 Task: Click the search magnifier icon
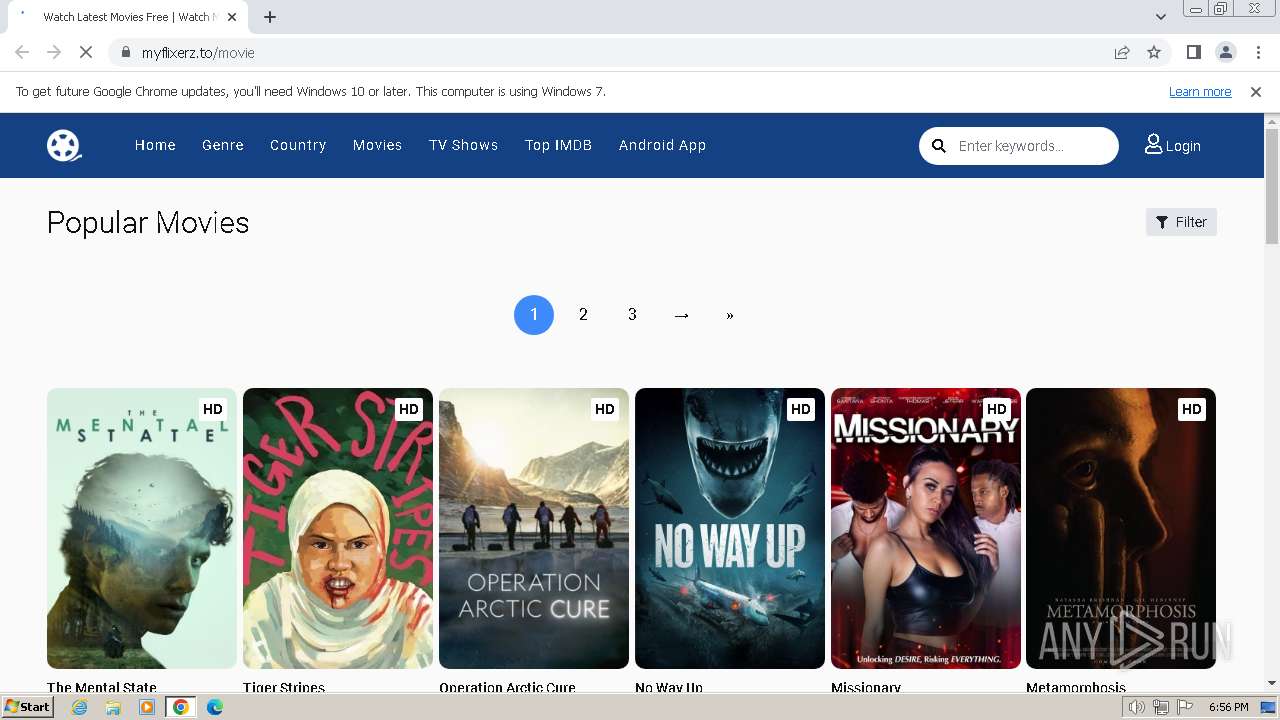[939, 146]
